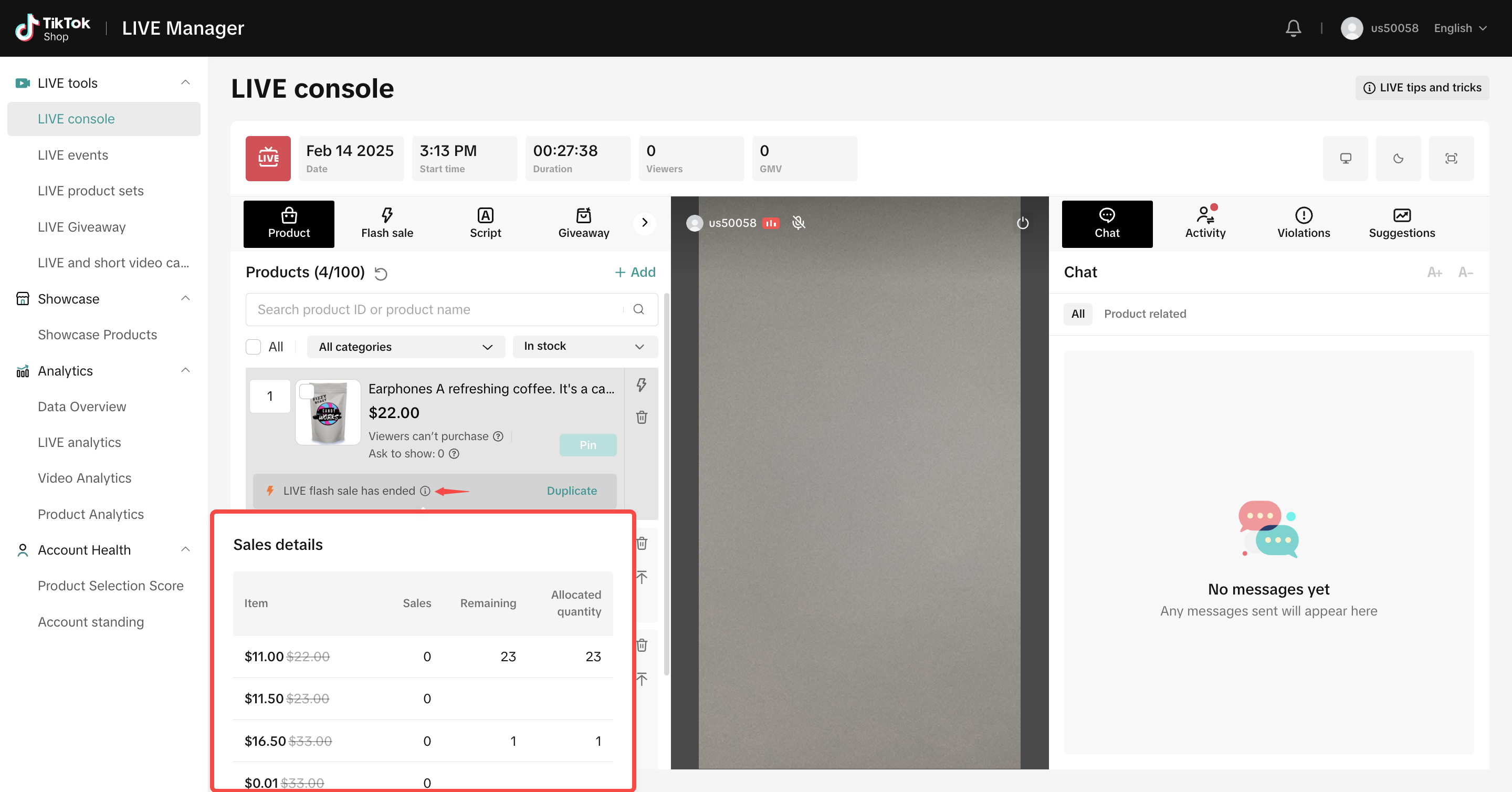
Task: Click the flash sale lightning icon on Earphones product
Action: click(x=642, y=385)
